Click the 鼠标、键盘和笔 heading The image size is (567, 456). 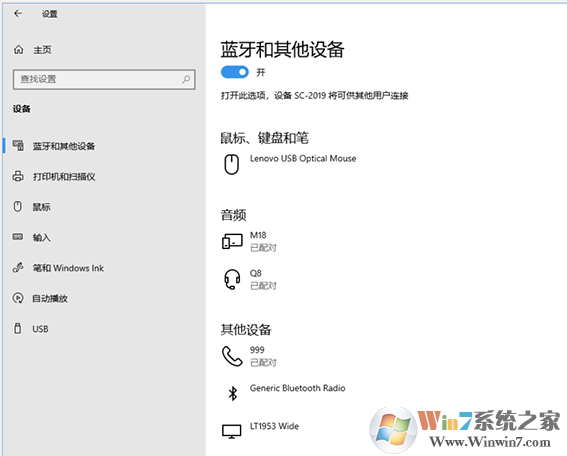(x=265, y=138)
